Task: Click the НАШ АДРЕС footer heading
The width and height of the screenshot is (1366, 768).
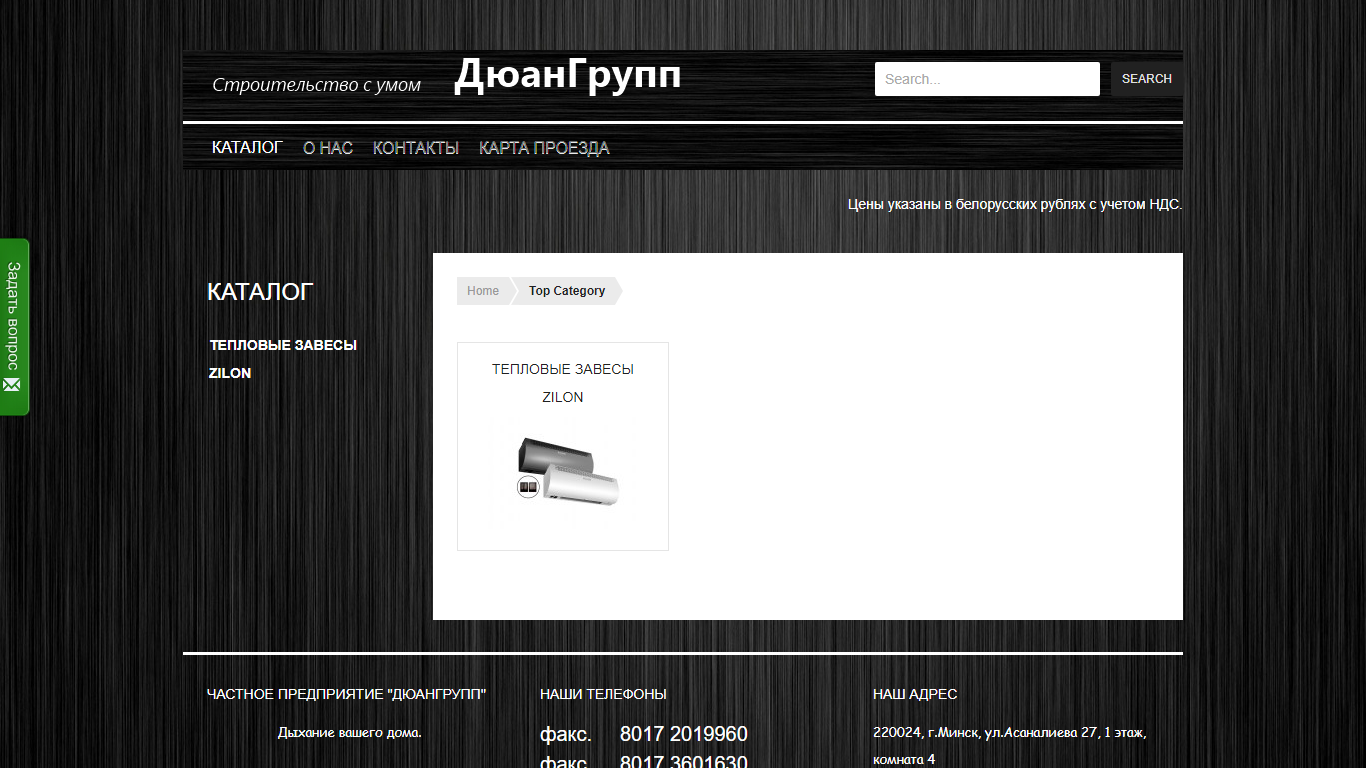Action: [x=915, y=694]
